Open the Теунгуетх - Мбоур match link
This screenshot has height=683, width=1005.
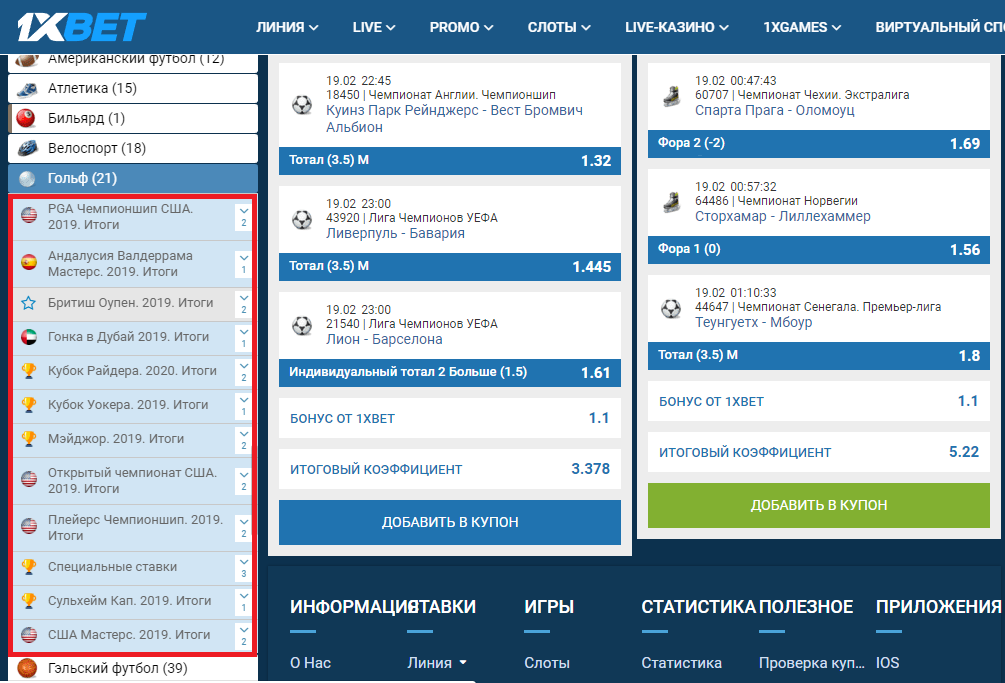click(753, 322)
